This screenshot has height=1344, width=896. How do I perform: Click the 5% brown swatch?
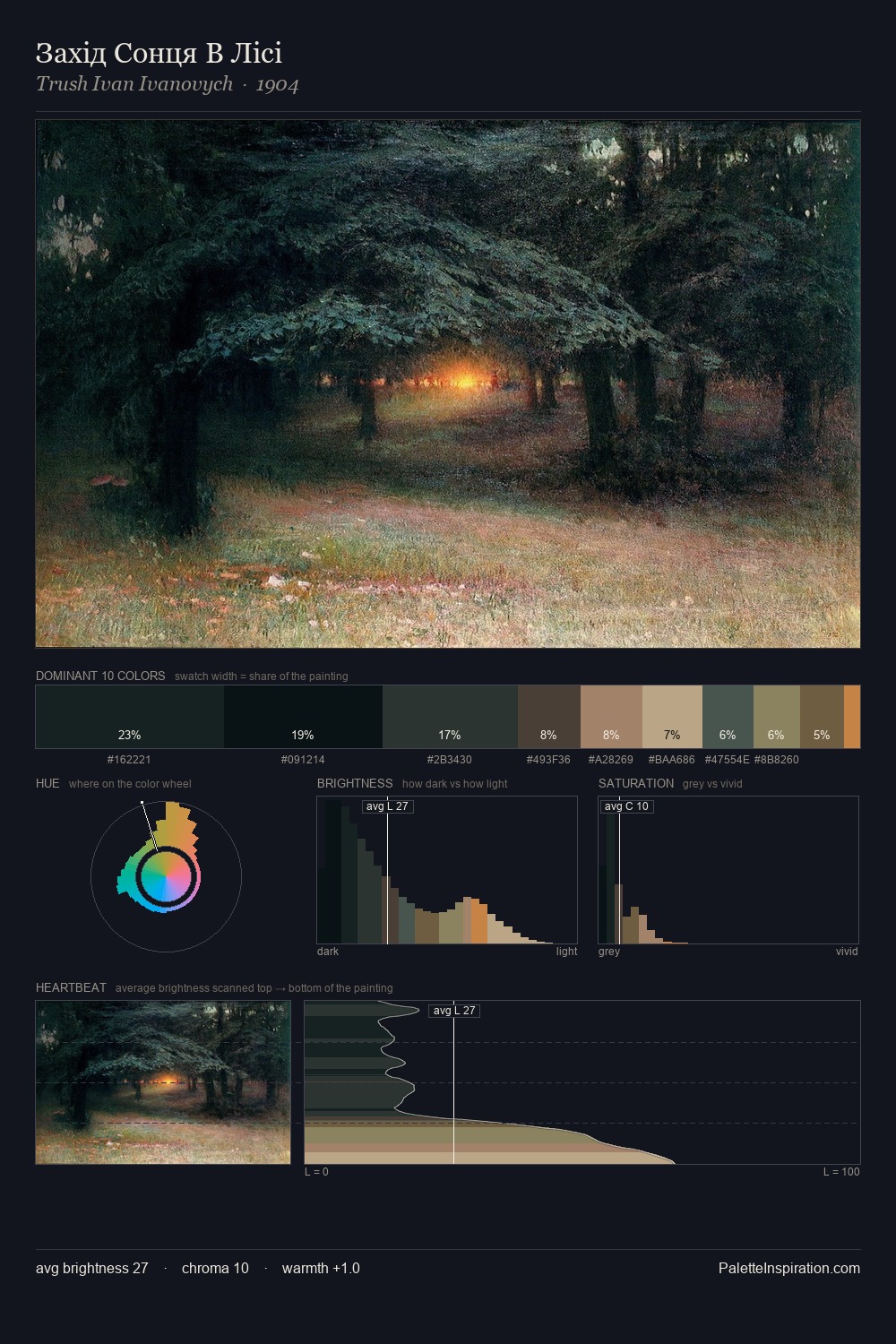[822, 717]
